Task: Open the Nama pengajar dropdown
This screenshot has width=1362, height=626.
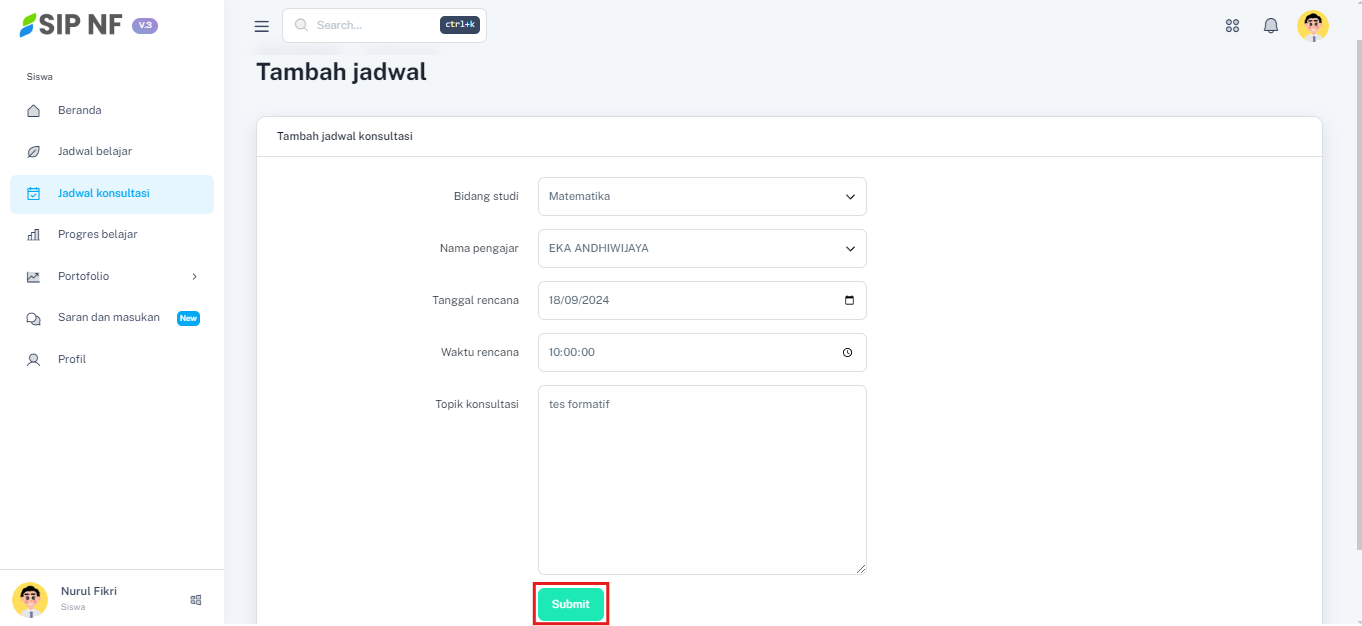Action: 702,248
